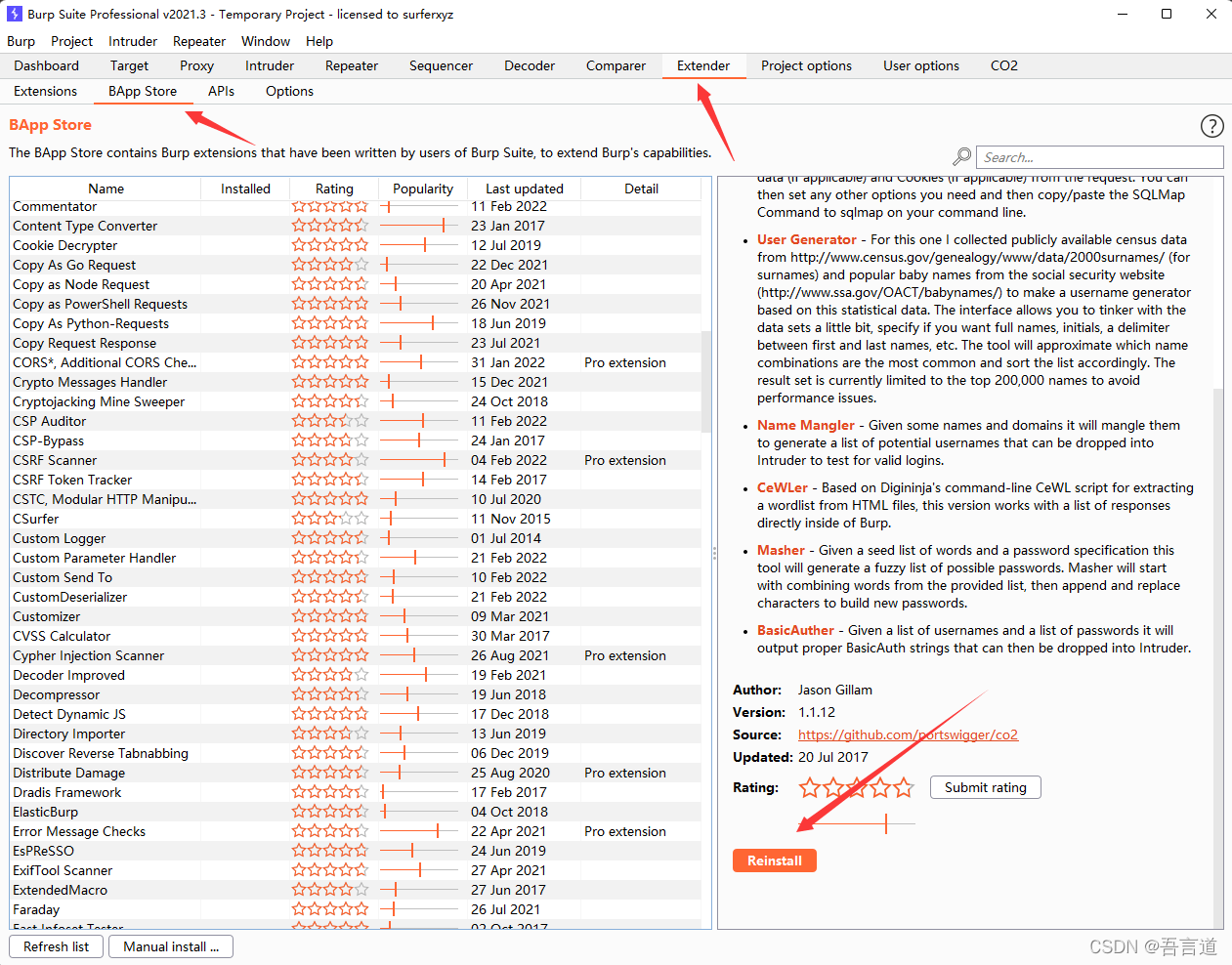Select the Custom Logger row
The width and height of the screenshot is (1232, 965).
click(356, 538)
